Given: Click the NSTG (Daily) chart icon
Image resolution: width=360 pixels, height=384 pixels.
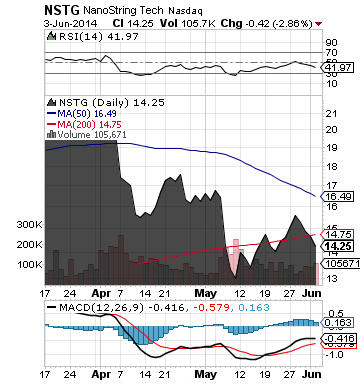Looking at the screenshot, I should click(x=51, y=102).
